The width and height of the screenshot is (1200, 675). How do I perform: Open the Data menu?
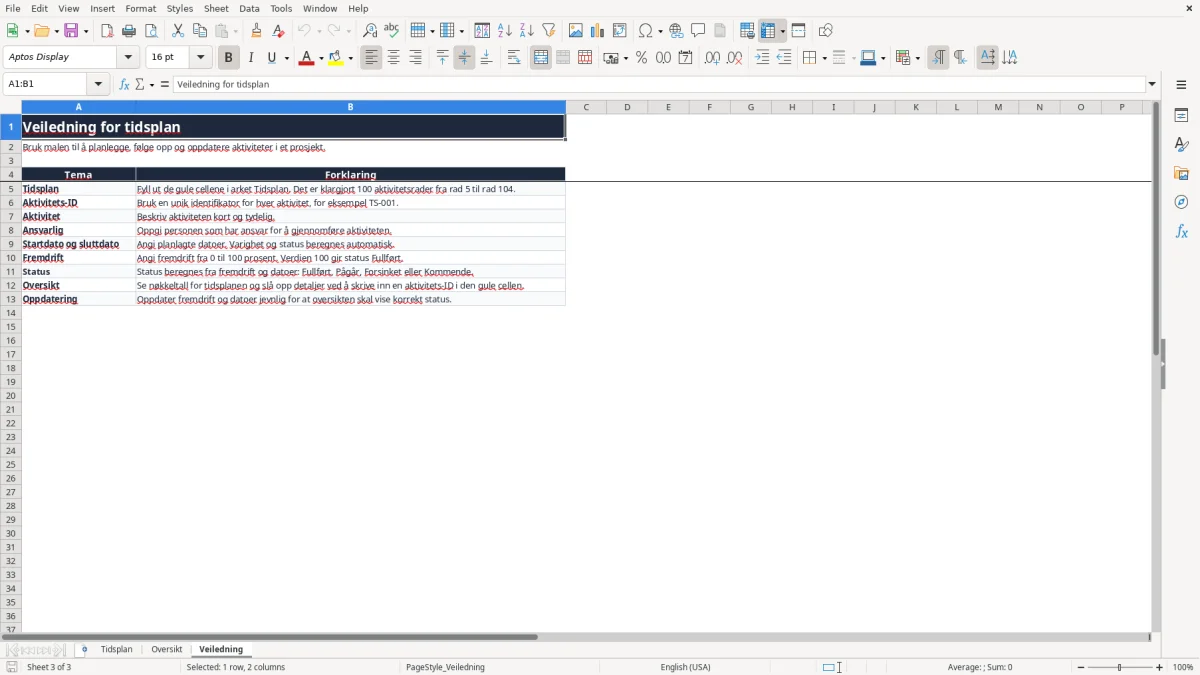(249, 8)
